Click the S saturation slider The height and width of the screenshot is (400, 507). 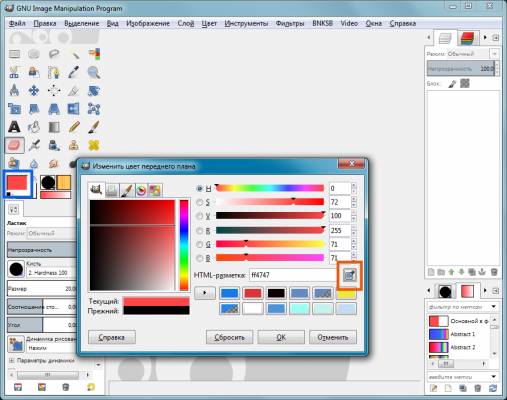[x=270, y=202]
